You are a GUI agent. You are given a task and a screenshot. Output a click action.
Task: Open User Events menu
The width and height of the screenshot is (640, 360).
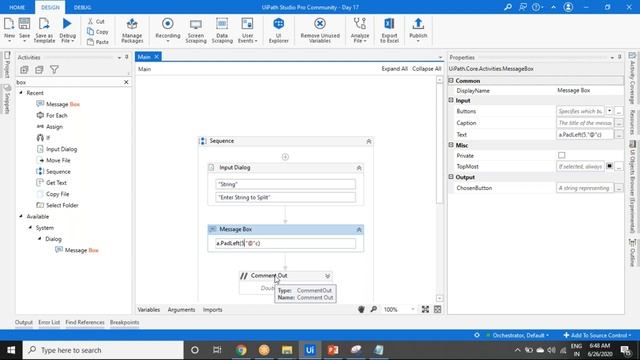tap(247, 30)
